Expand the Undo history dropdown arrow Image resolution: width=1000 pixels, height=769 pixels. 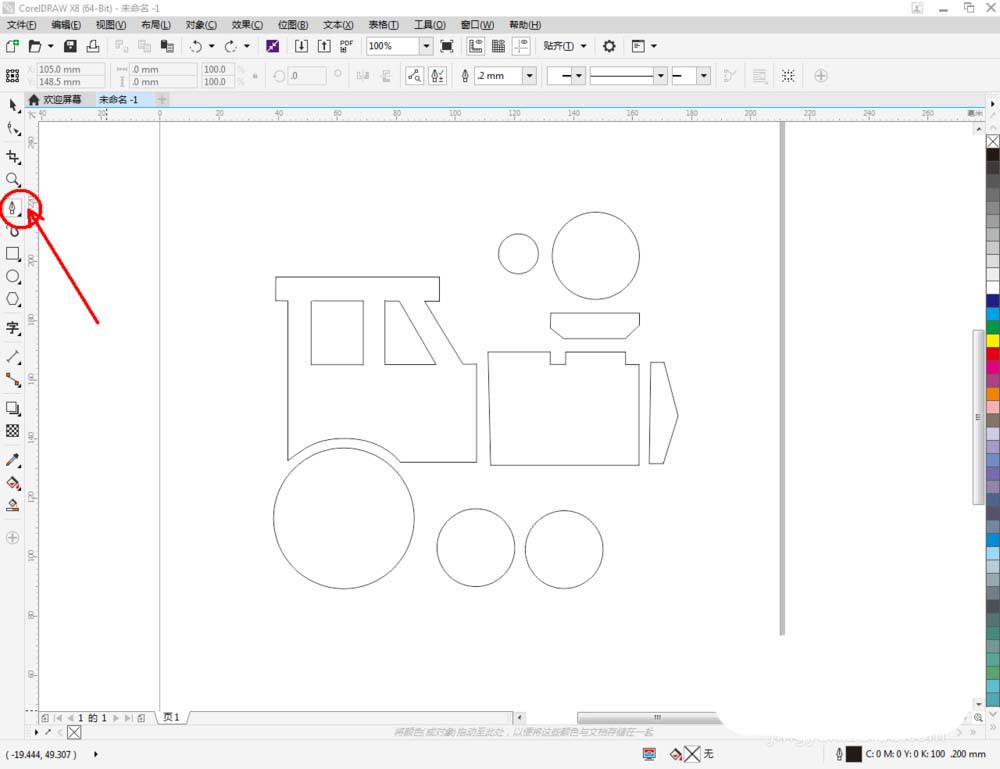coord(212,46)
